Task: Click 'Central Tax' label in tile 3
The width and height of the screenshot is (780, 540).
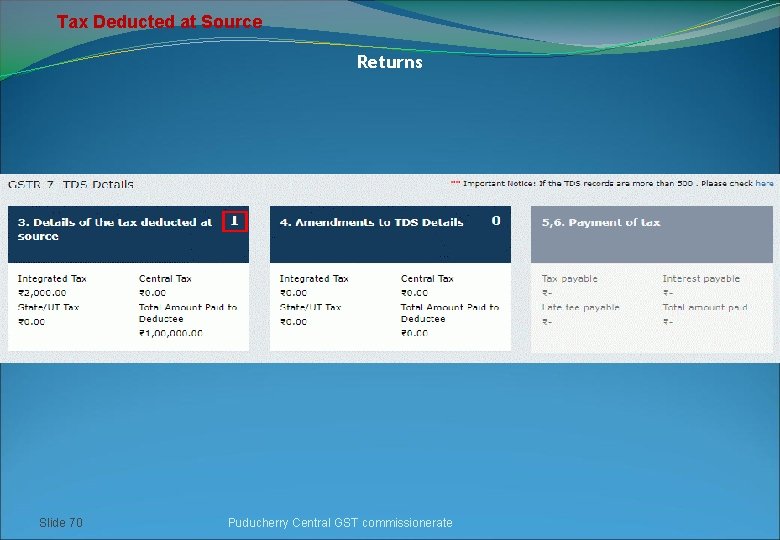Action: [x=165, y=278]
